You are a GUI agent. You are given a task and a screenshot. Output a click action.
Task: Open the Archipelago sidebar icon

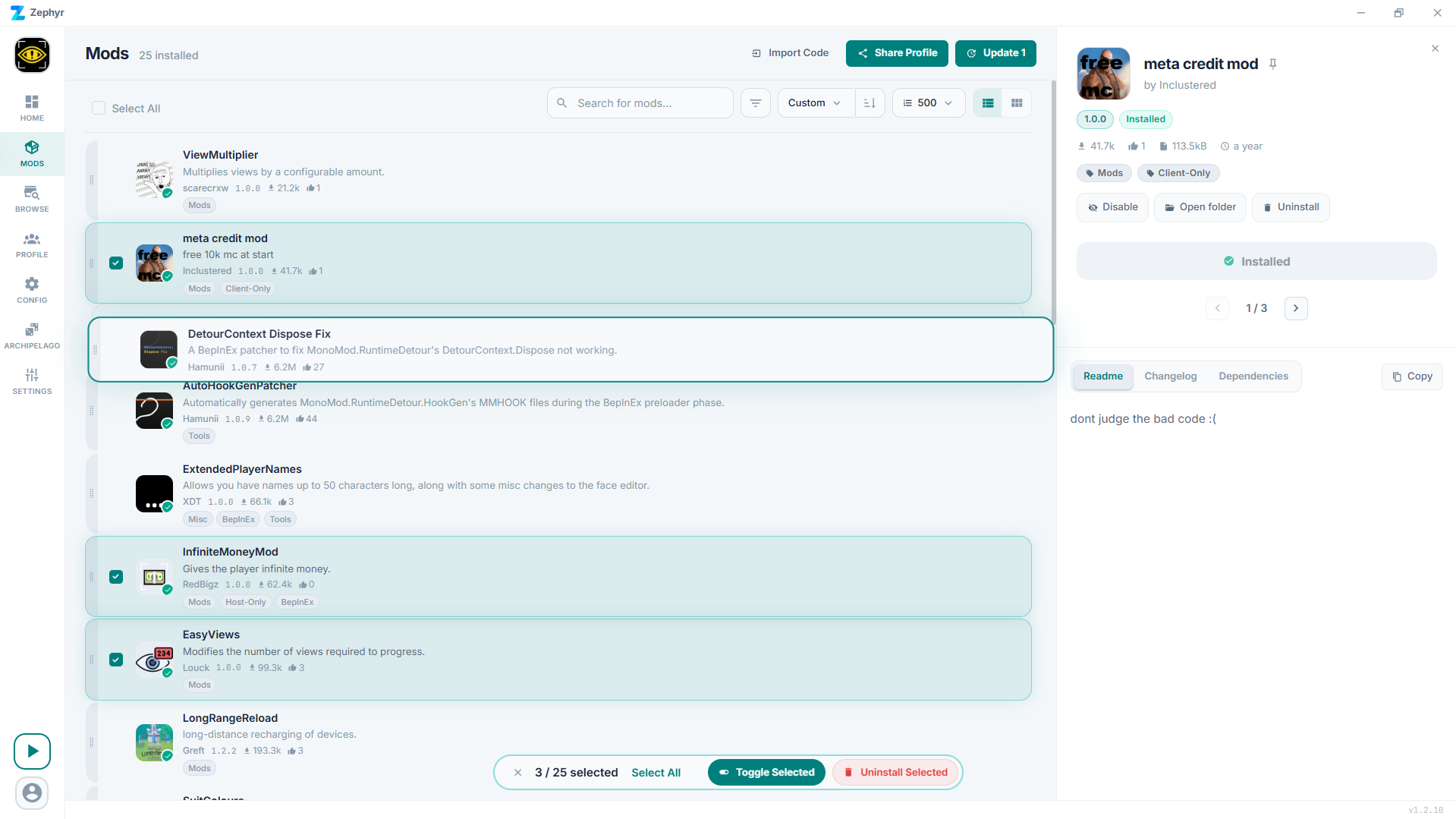[x=32, y=335]
